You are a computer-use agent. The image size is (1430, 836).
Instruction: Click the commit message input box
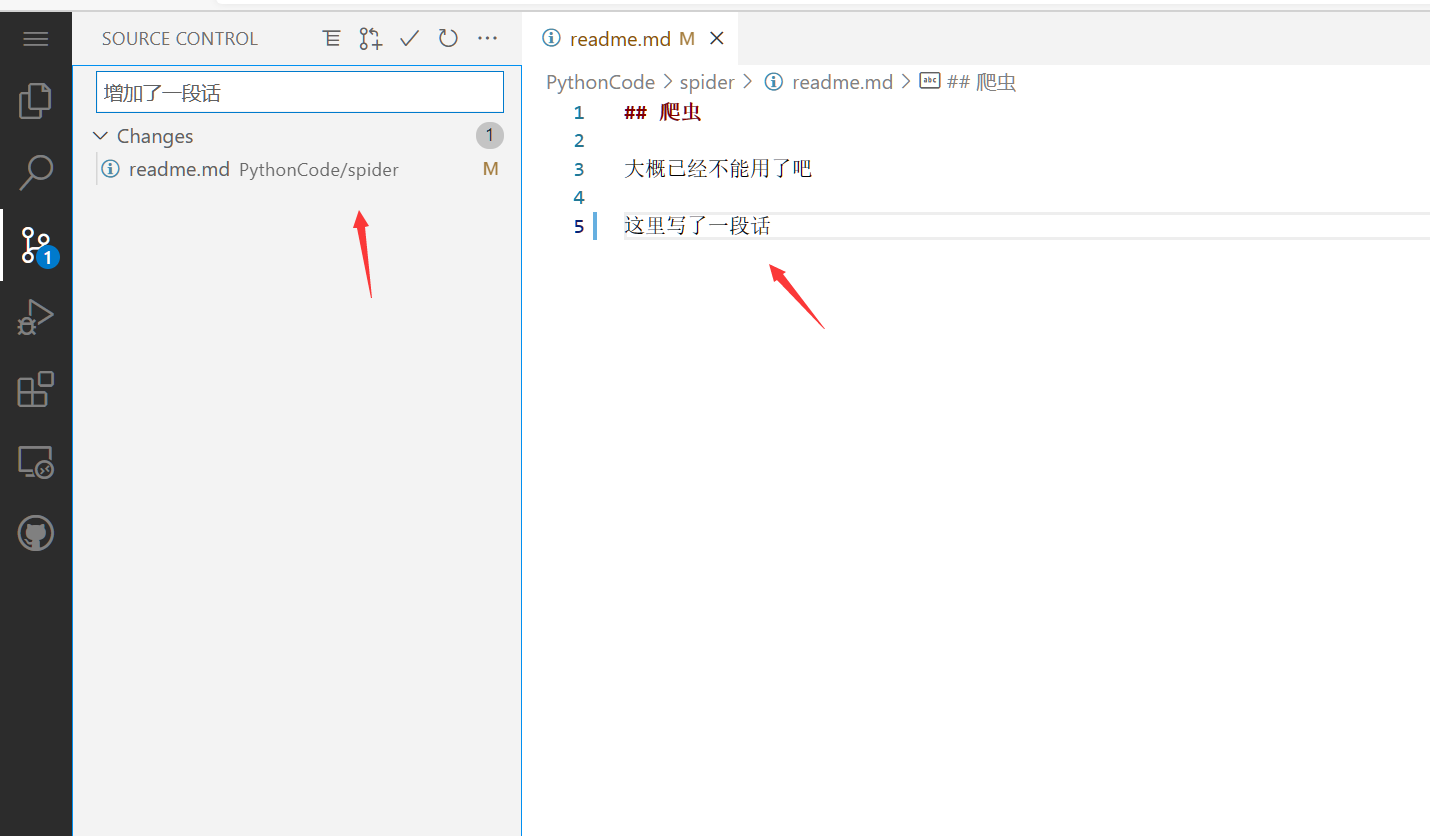tap(300, 93)
